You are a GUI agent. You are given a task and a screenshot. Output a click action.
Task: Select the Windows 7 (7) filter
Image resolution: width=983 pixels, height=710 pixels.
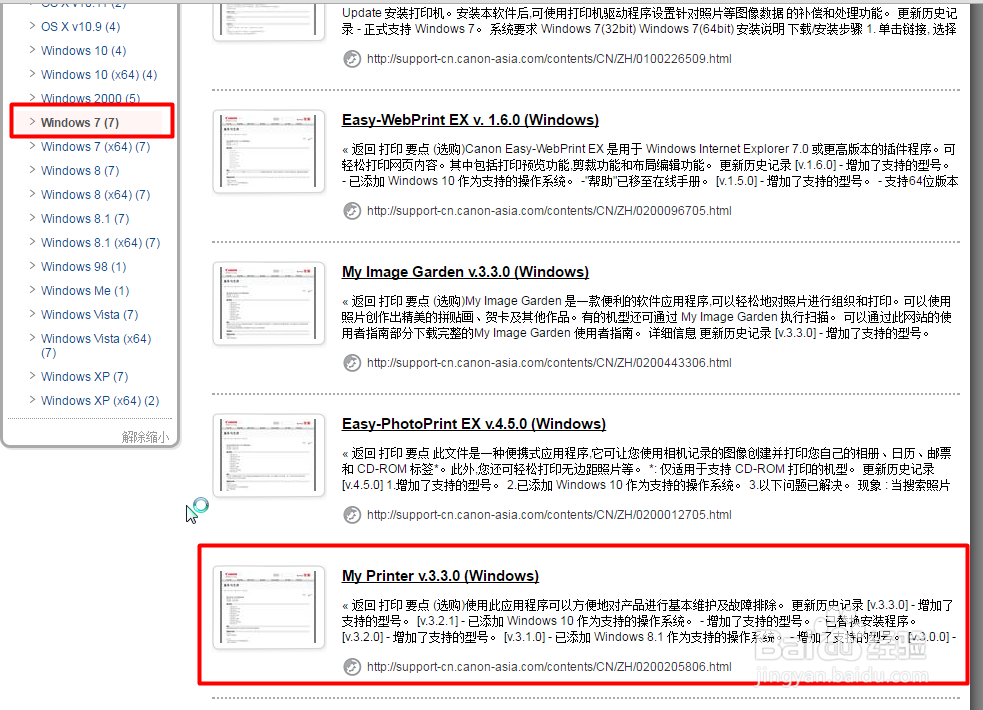[x=80, y=123]
